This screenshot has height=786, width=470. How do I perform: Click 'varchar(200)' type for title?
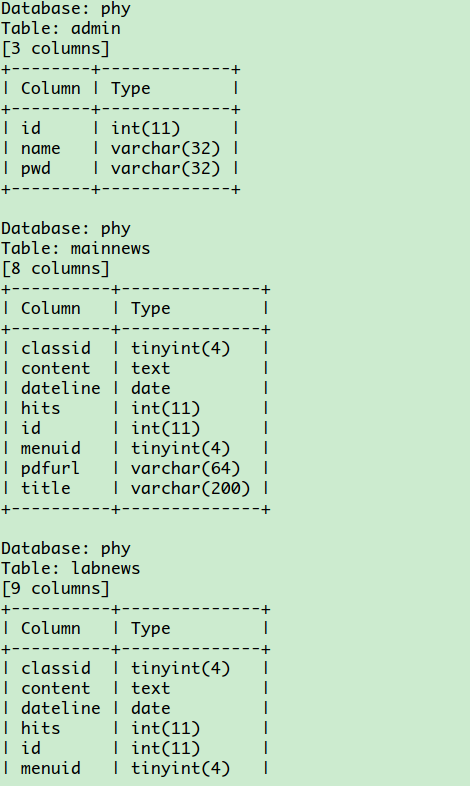[x=190, y=488]
